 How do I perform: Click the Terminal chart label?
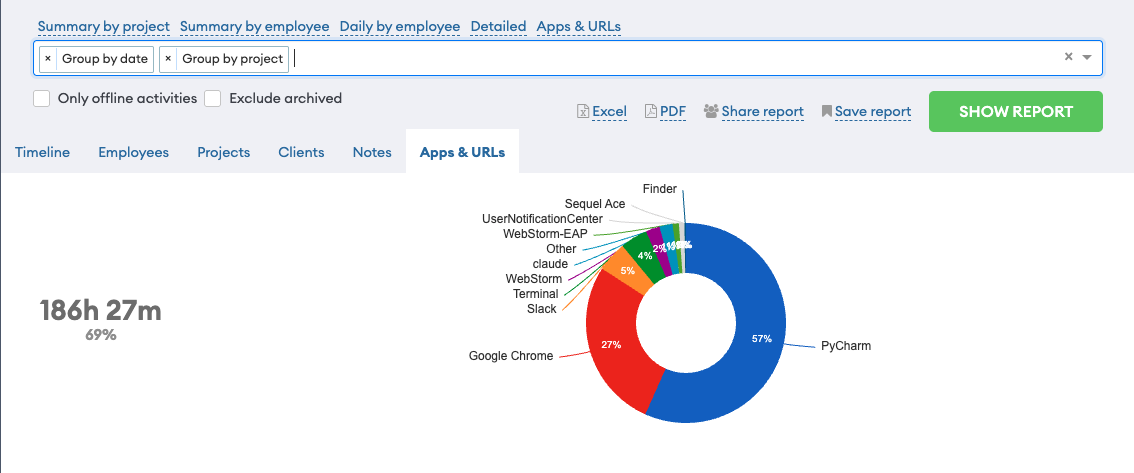536,294
